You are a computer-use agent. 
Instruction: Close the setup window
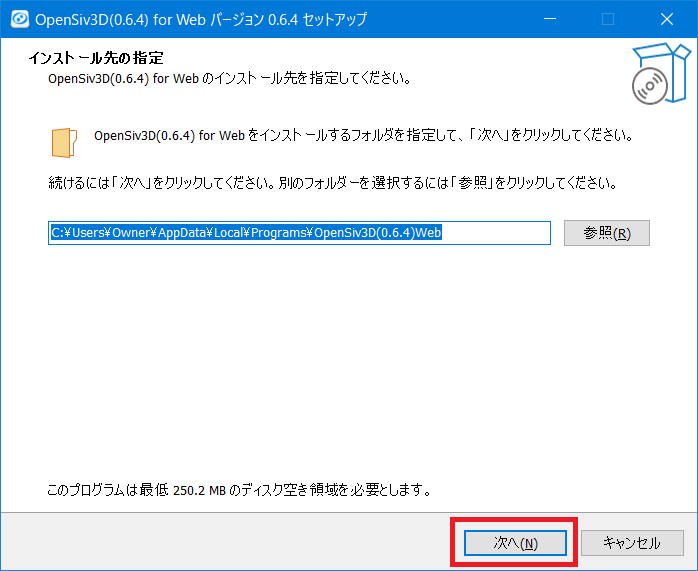coord(667,19)
